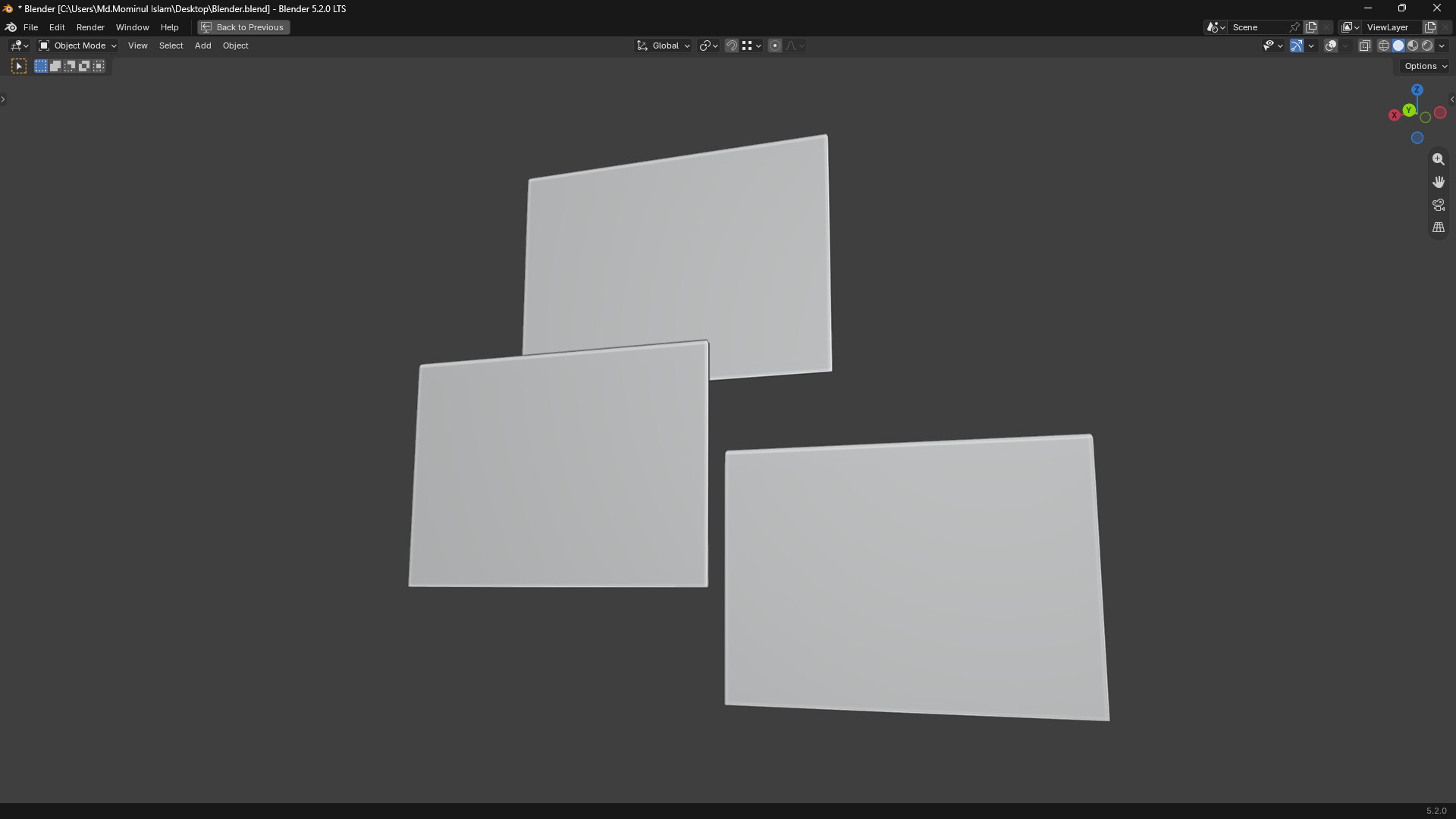Open the Add menu in viewport header
Image resolution: width=1456 pixels, height=819 pixels.
click(x=202, y=46)
